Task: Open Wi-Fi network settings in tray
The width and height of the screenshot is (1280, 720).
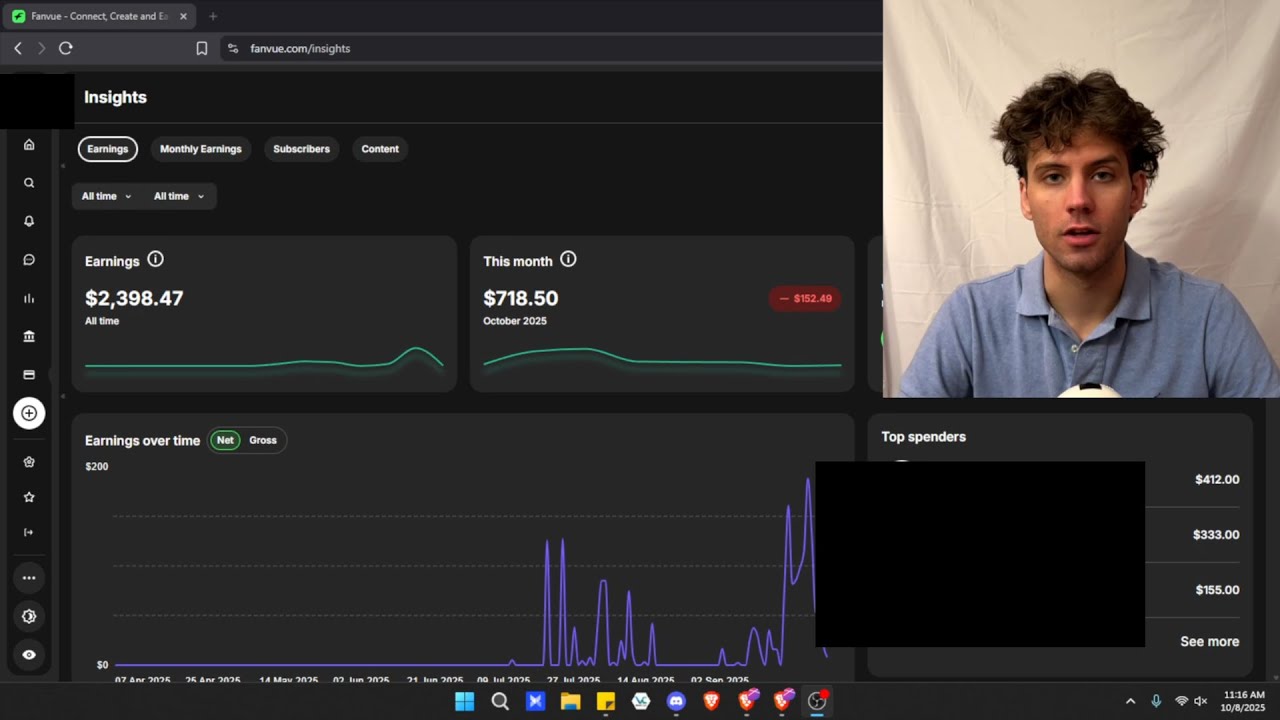Action: (1181, 701)
